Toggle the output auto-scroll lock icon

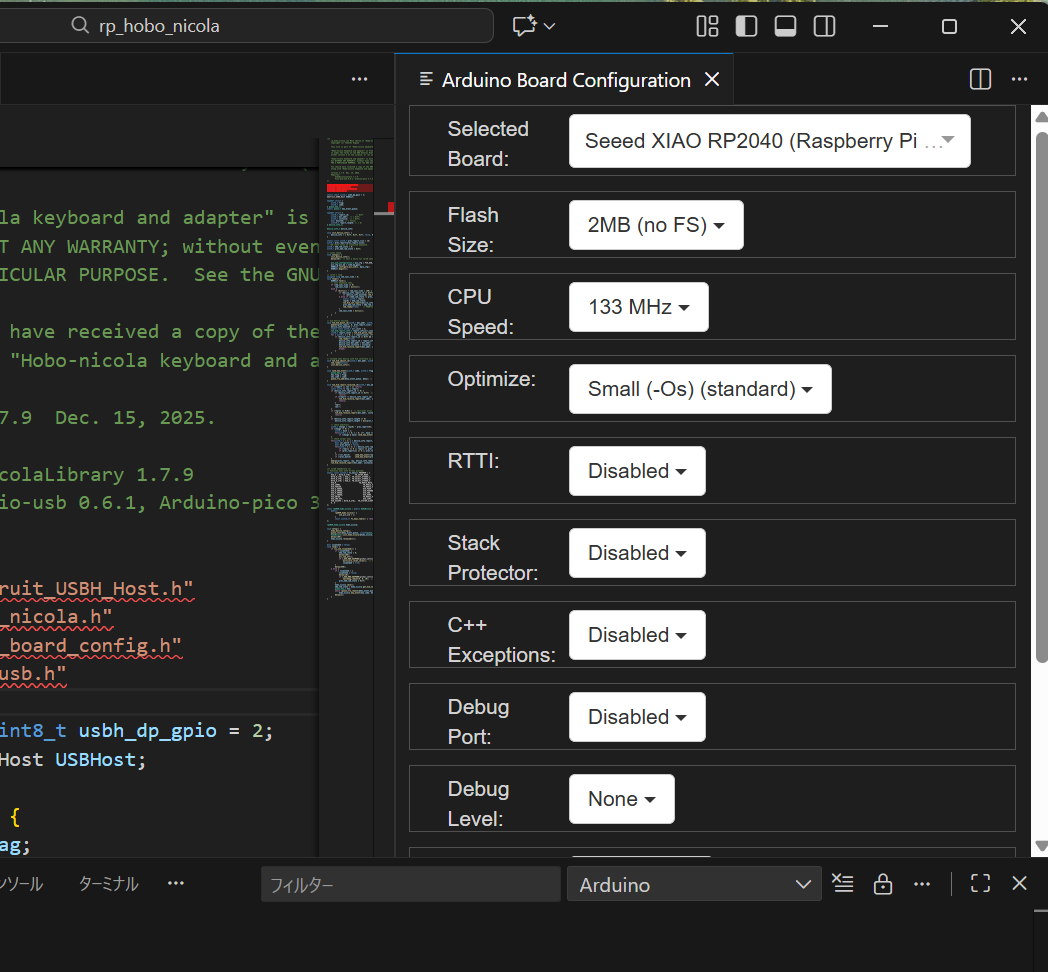click(x=882, y=884)
